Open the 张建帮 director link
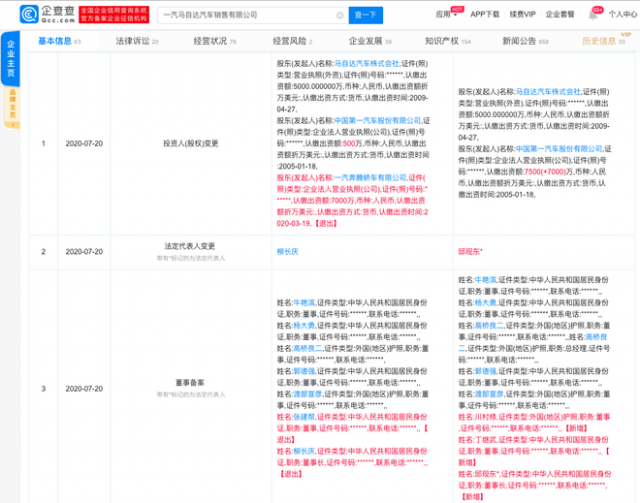640x503 pixels. (x=304, y=417)
